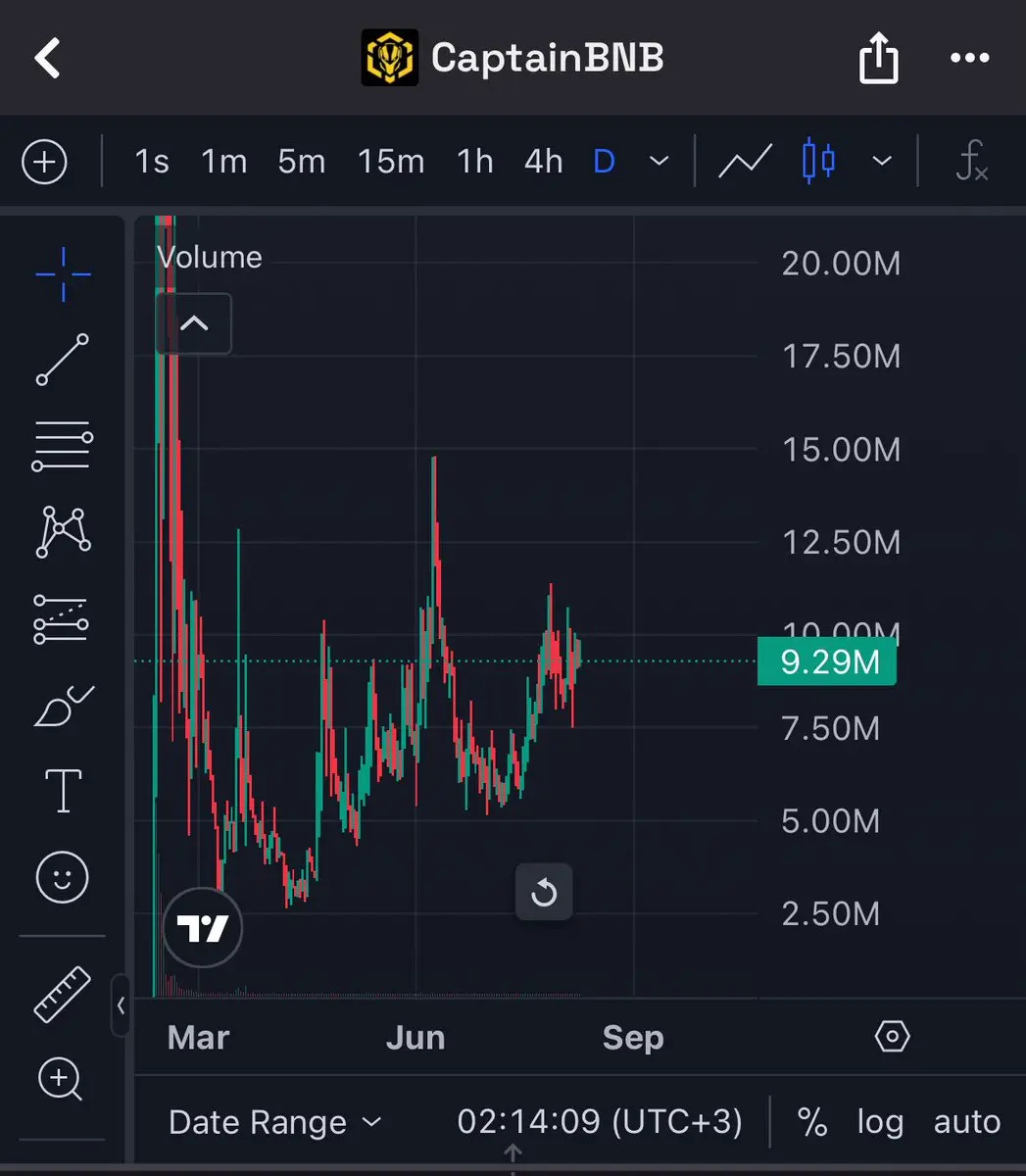Activate the zoom-in magnifier tool
This screenshot has height=1176, width=1026.
(x=61, y=1081)
